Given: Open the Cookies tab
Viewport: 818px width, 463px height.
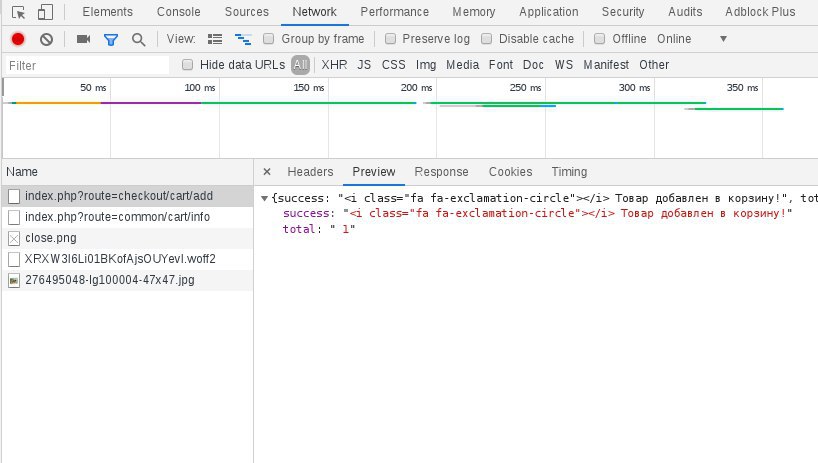Looking at the screenshot, I should click(x=510, y=172).
